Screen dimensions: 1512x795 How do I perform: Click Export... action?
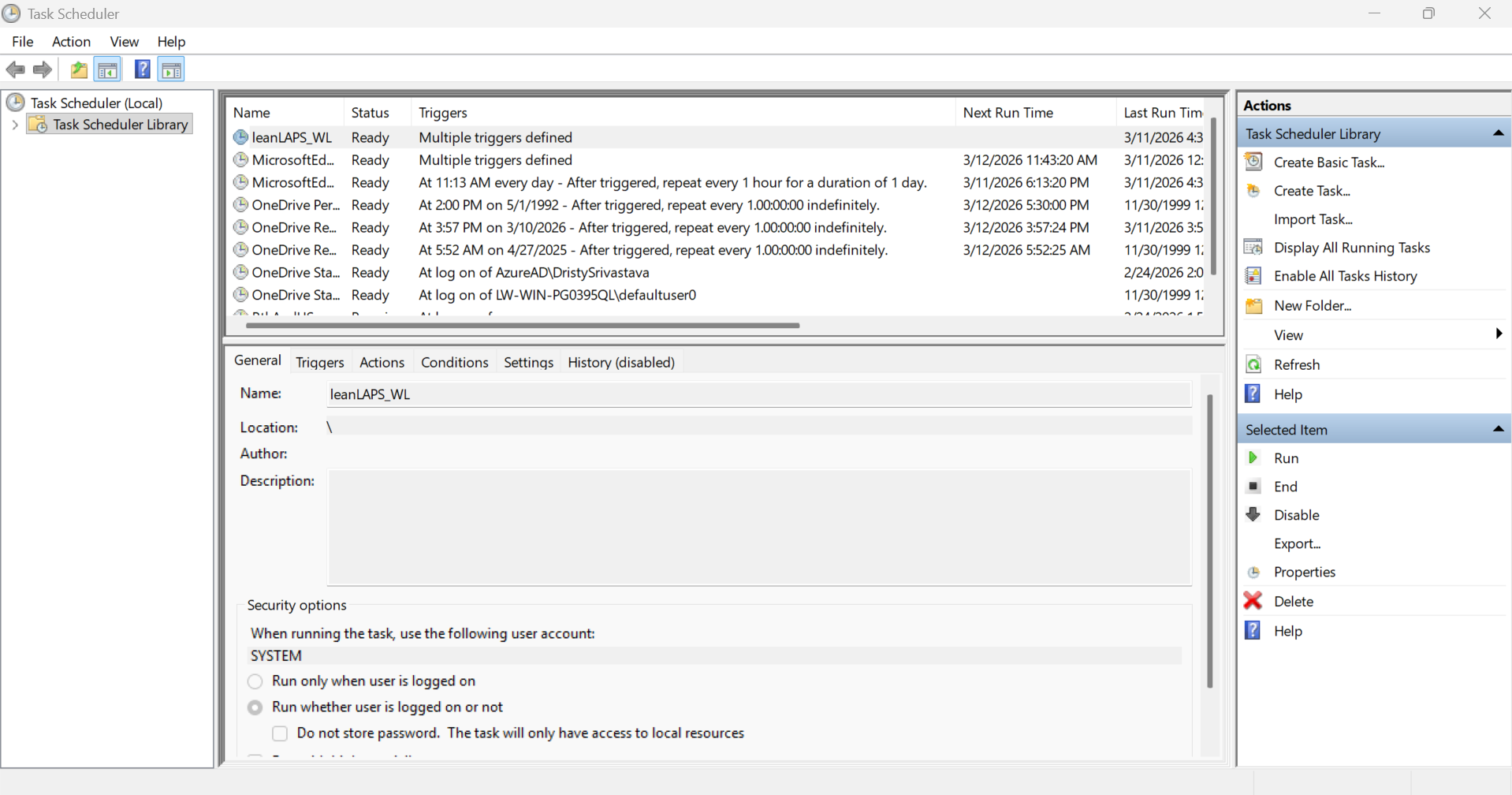[1297, 543]
